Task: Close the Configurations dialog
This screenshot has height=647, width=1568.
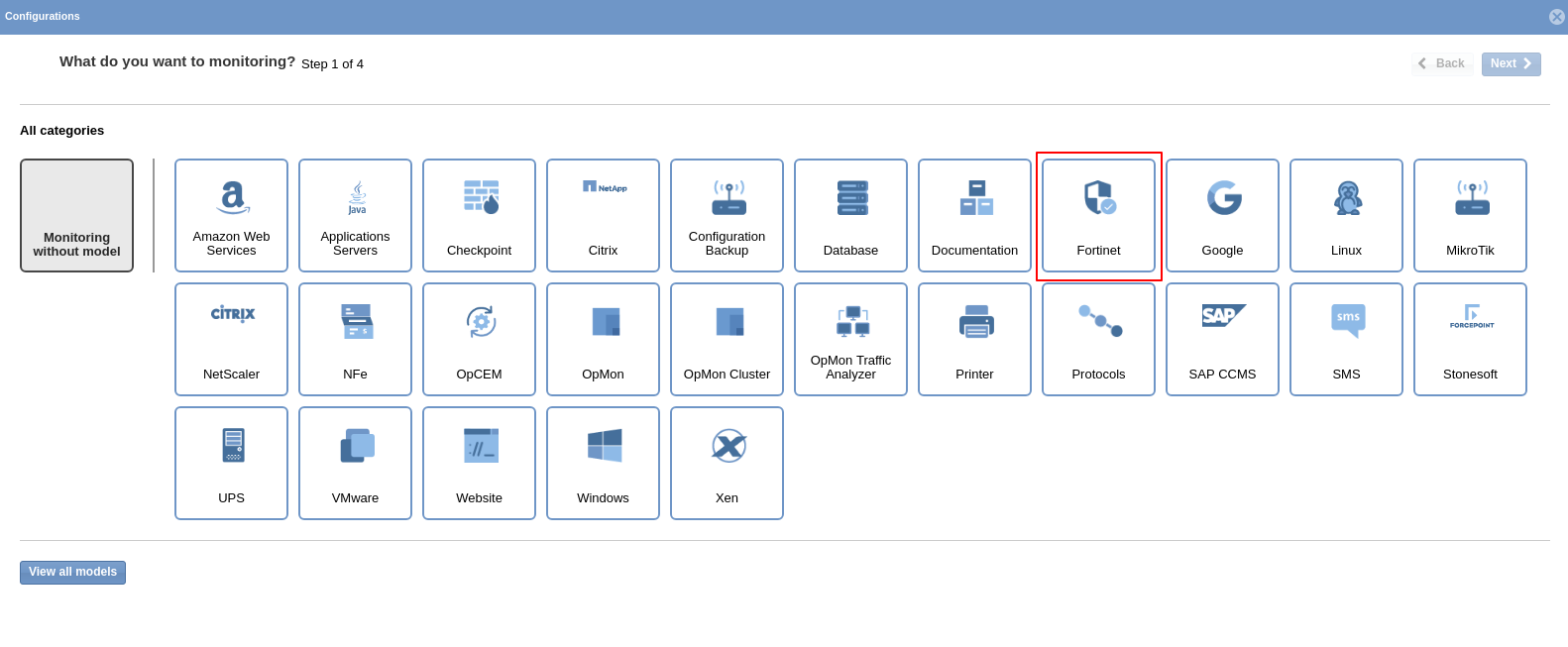Action: click(1556, 17)
